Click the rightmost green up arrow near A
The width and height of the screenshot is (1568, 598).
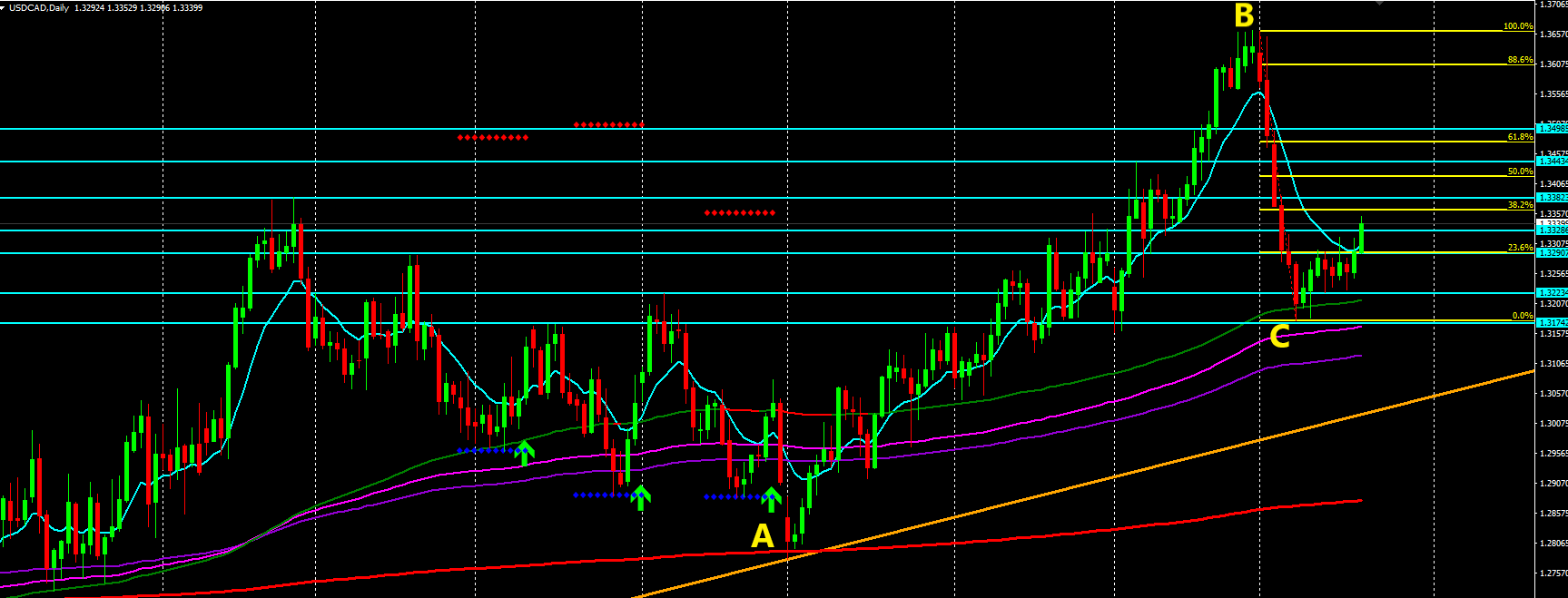click(771, 497)
